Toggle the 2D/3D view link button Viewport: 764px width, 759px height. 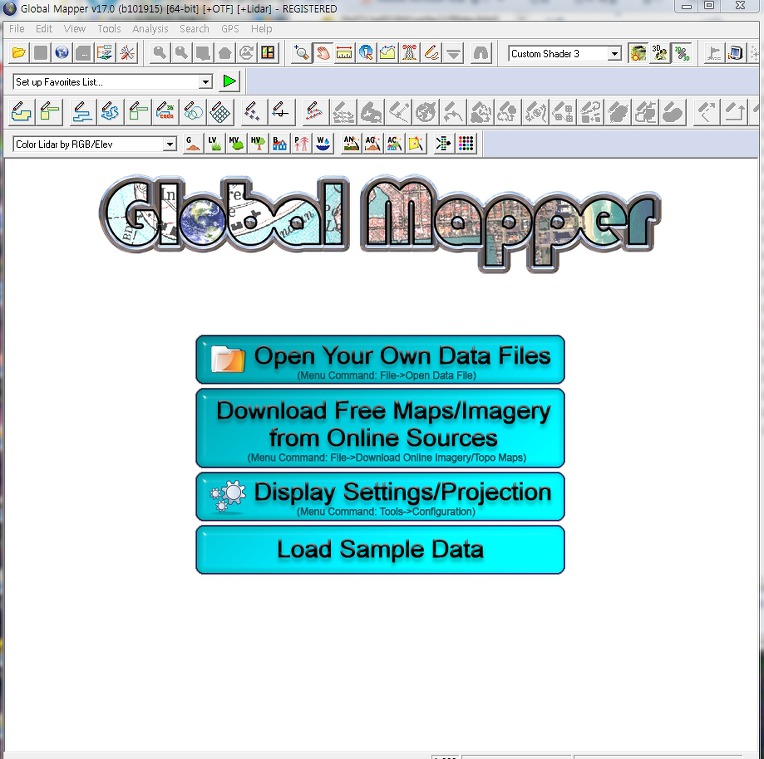(682, 53)
